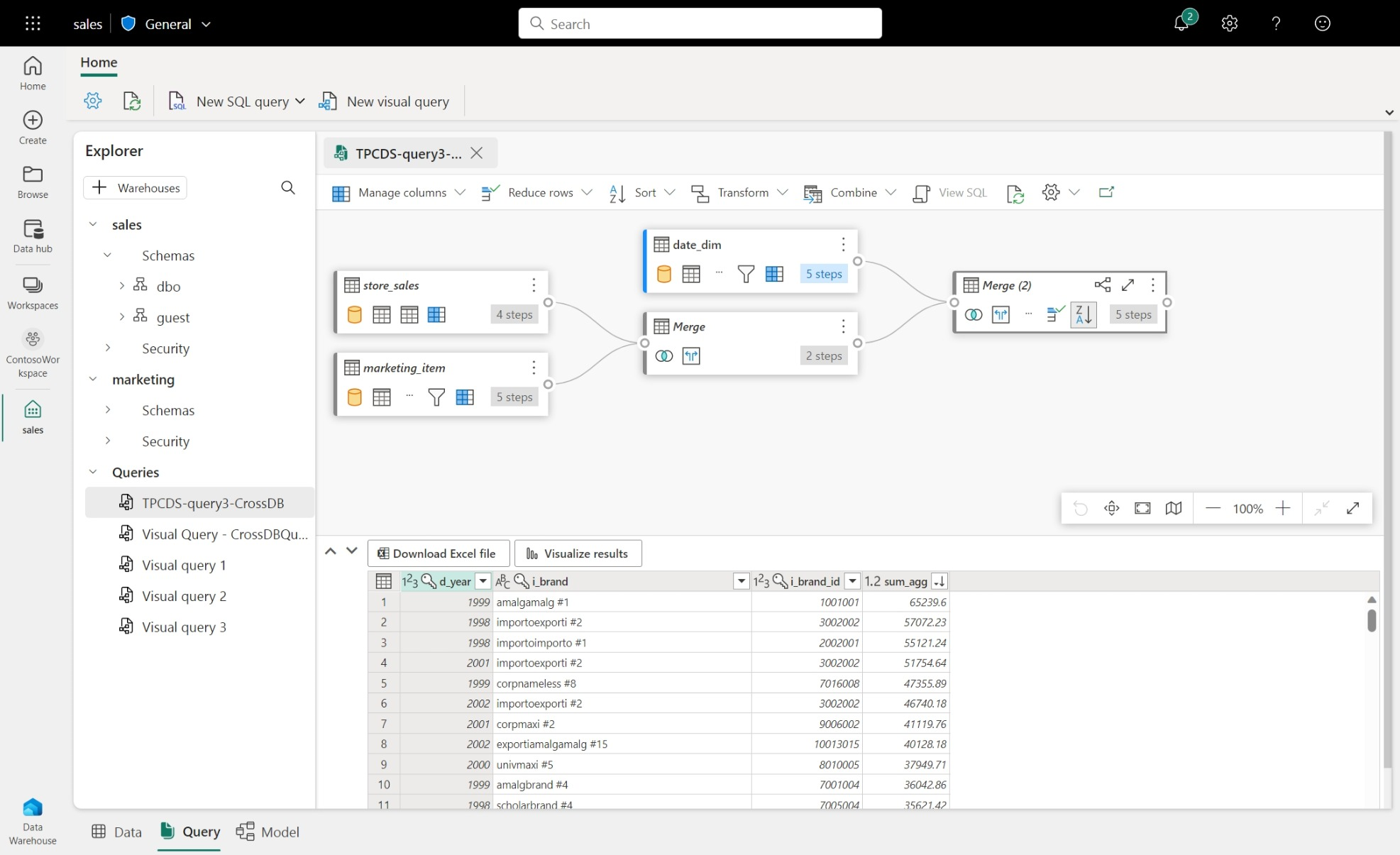Select Visual query 2 in Queries
Image resolution: width=1400 pixels, height=855 pixels.
coord(184,596)
